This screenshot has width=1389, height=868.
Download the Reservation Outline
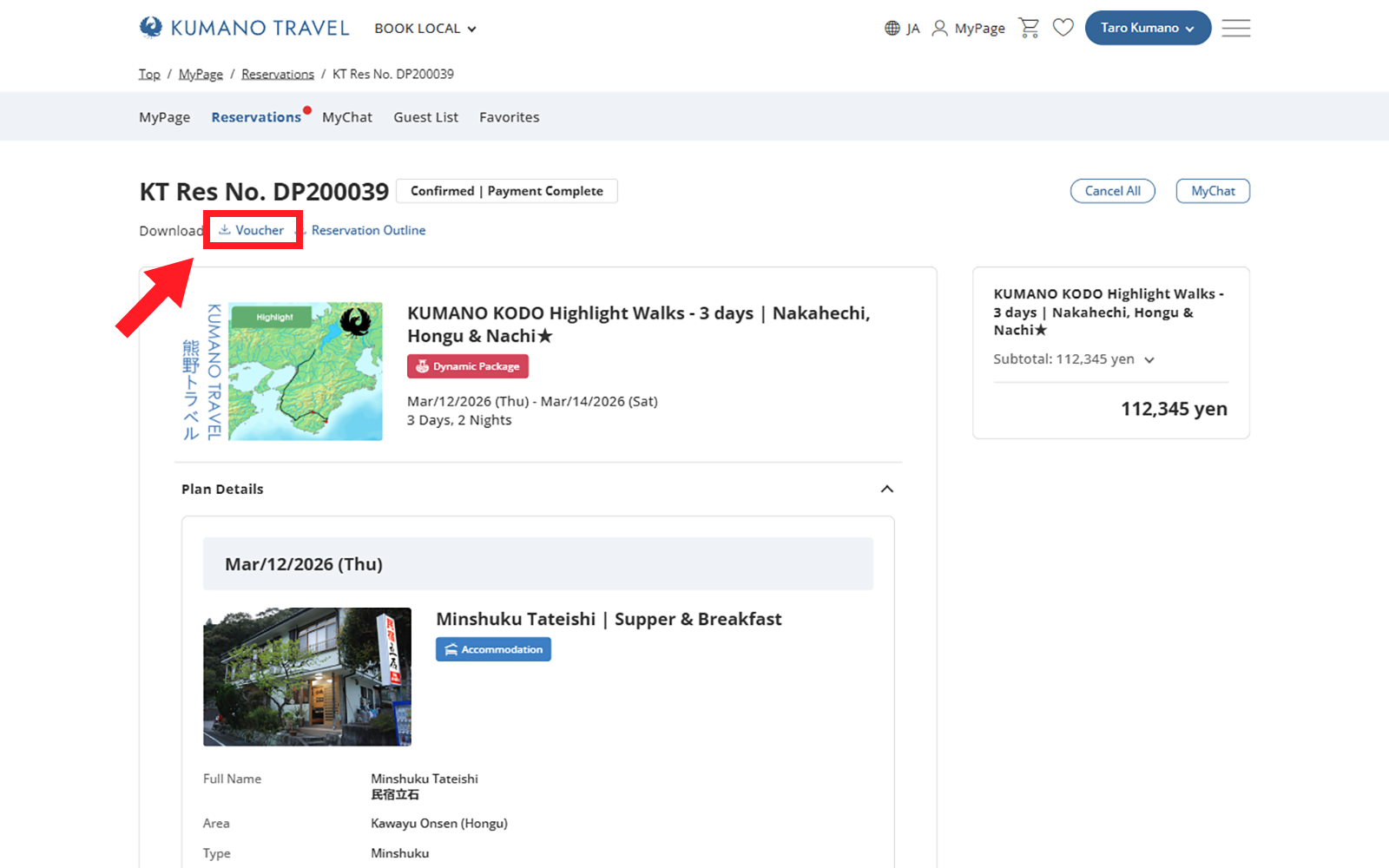click(368, 230)
